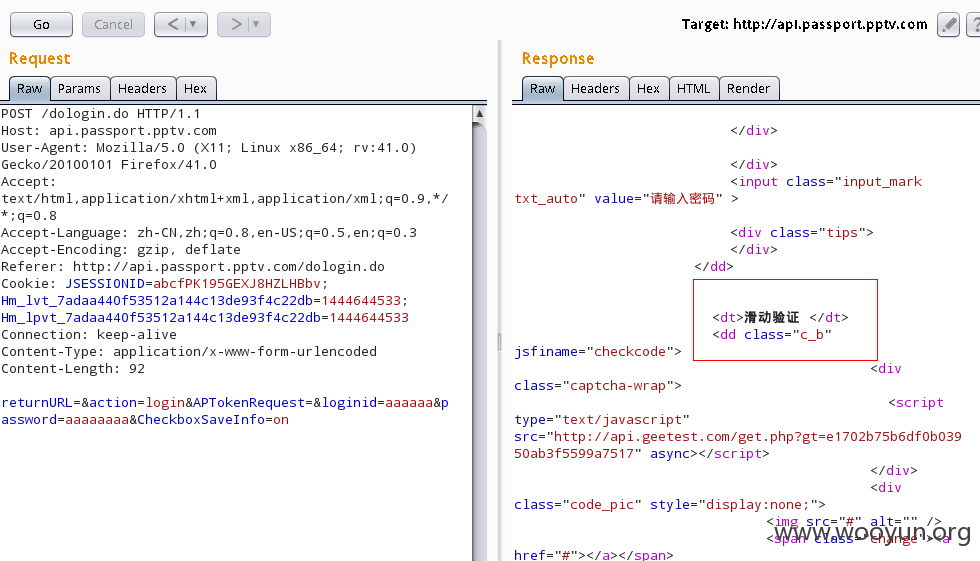This screenshot has width=980, height=561.
Task: Open the Request Headers tab
Action: (142, 89)
